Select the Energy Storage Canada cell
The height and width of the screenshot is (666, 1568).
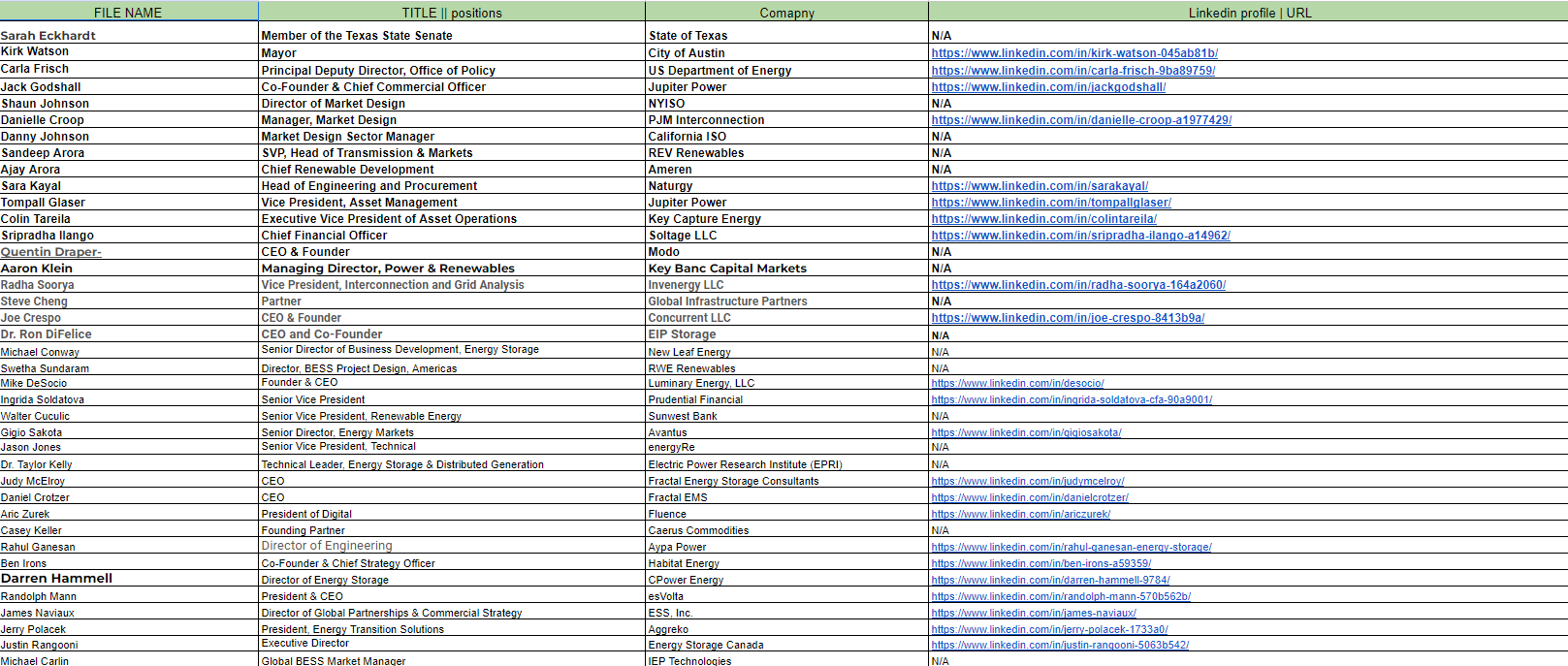[786, 645]
